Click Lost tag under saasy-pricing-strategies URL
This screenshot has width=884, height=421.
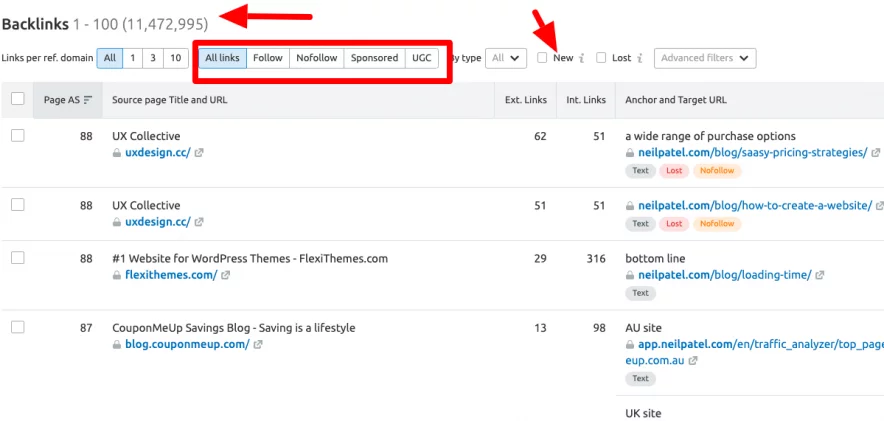pos(674,171)
